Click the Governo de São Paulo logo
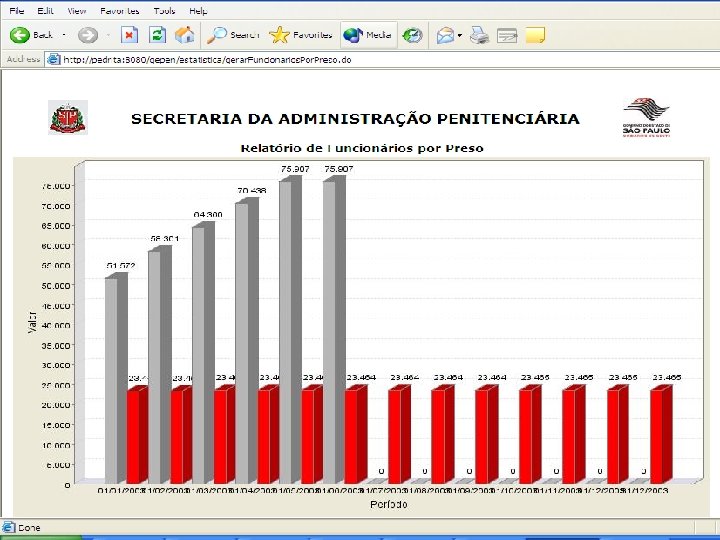Viewport: 720px width, 540px height. tap(647, 118)
